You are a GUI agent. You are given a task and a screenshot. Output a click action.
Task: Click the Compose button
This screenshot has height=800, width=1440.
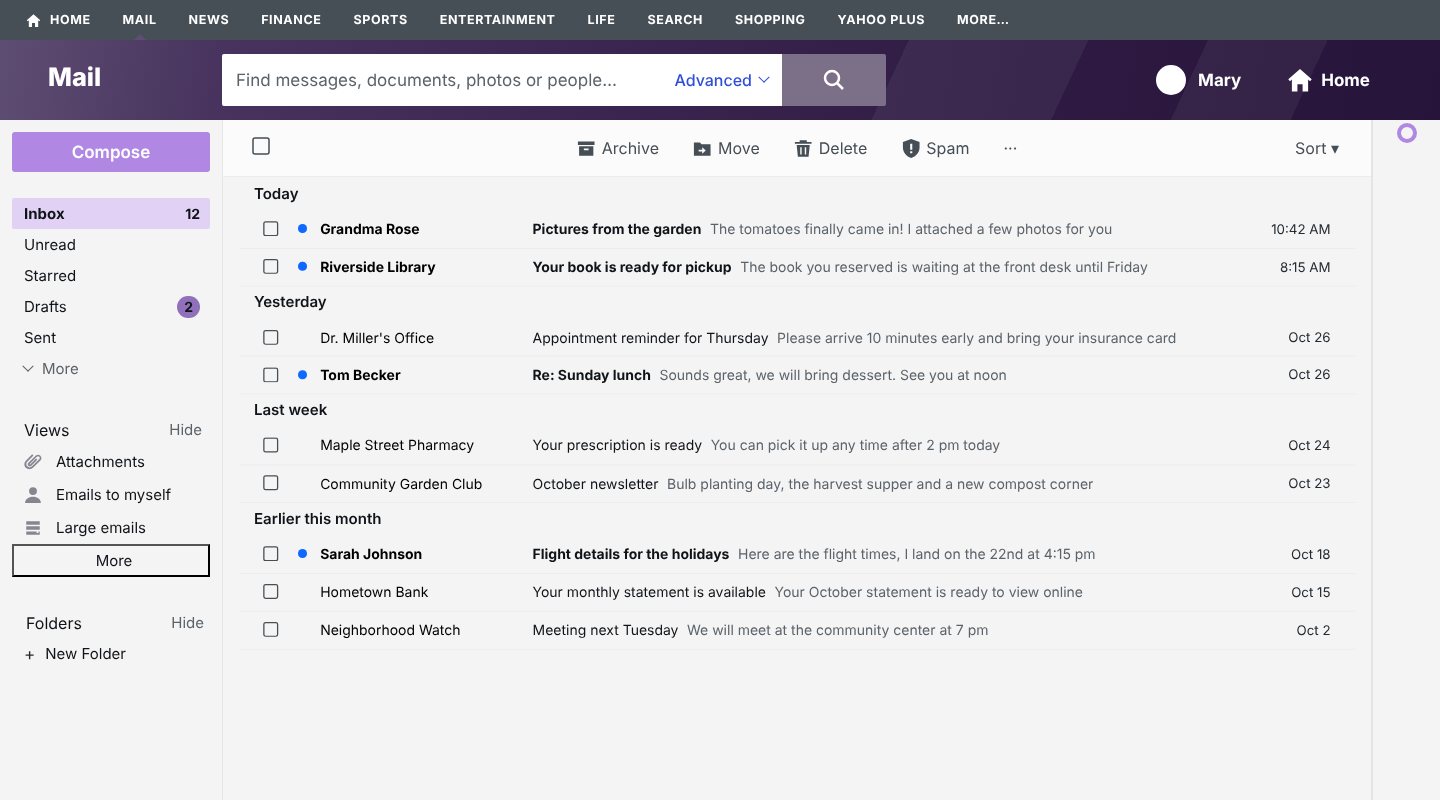(111, 152)
